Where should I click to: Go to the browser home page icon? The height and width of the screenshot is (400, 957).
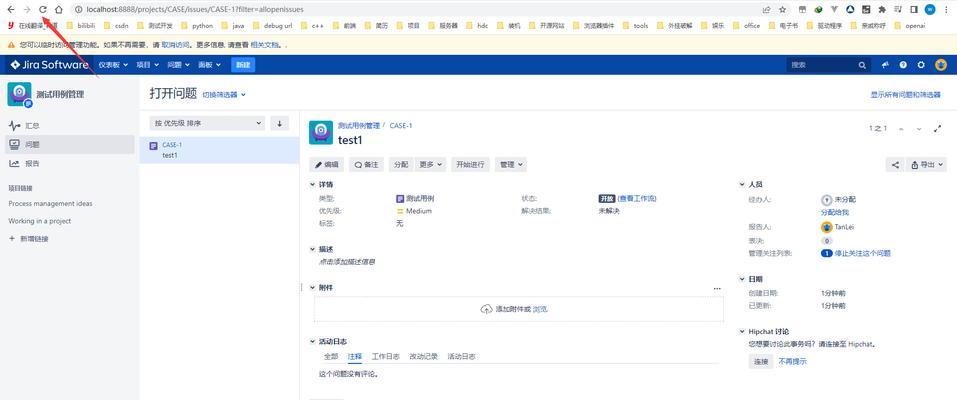tap(59, 10)
